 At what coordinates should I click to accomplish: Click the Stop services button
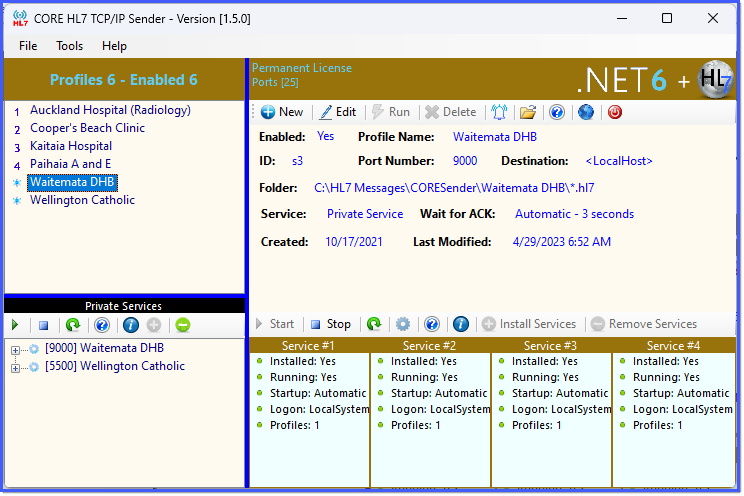[331, 325]
